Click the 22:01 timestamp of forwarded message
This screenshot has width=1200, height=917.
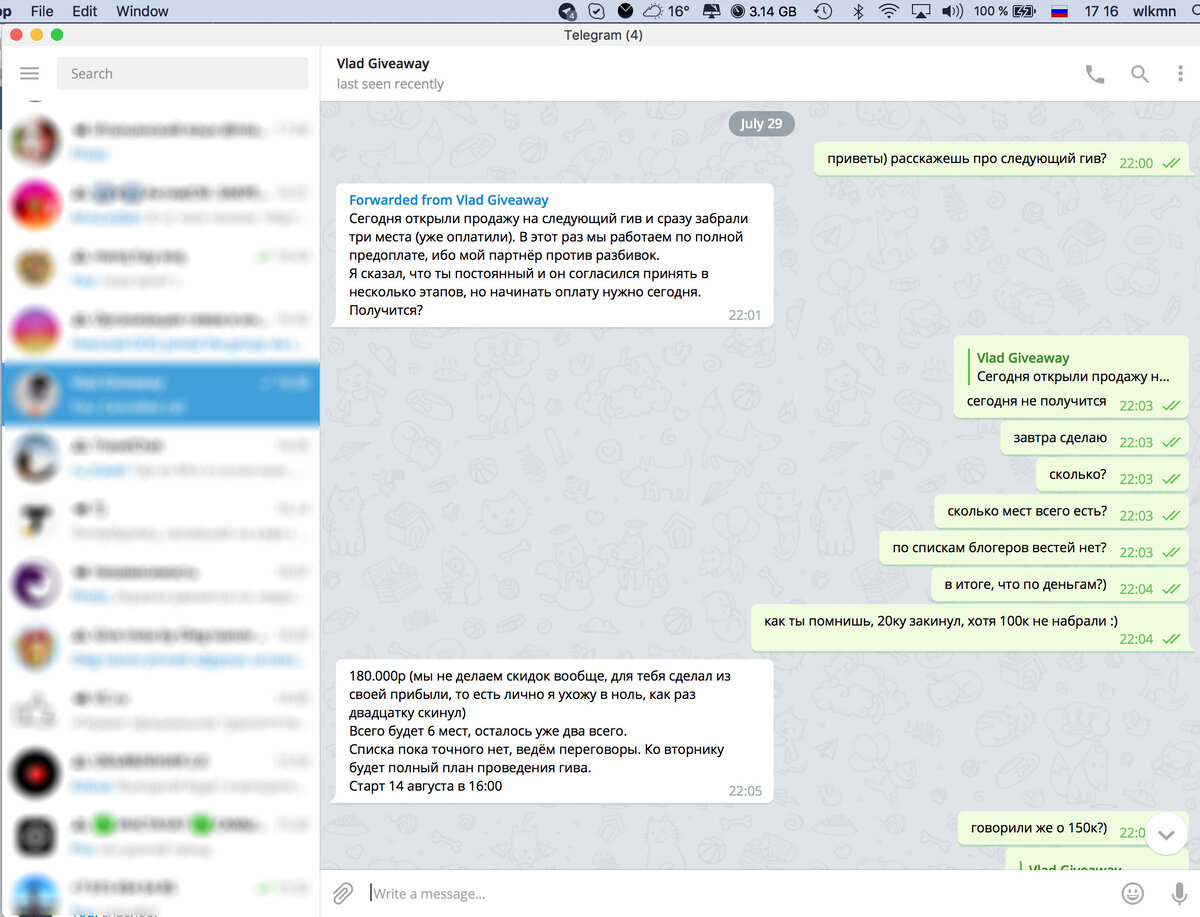745,315
